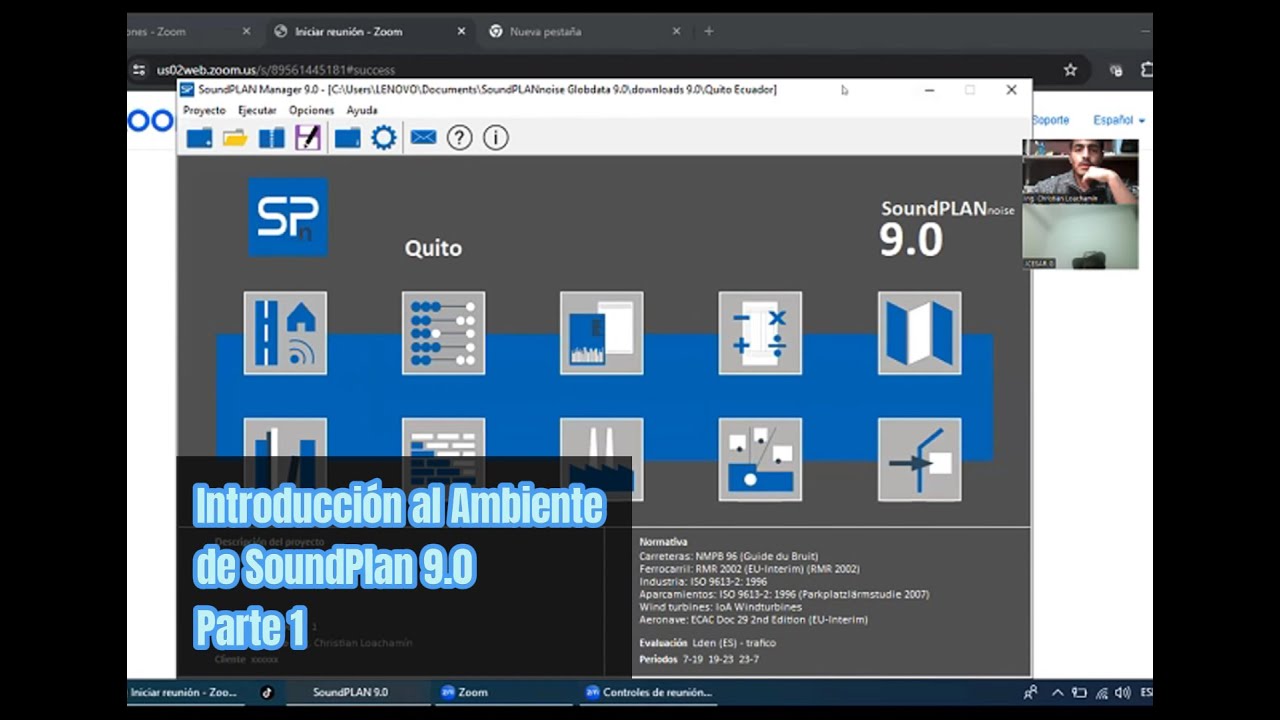
Task: Show hidden tray icons with the chevron
Action: point(1059,692)
